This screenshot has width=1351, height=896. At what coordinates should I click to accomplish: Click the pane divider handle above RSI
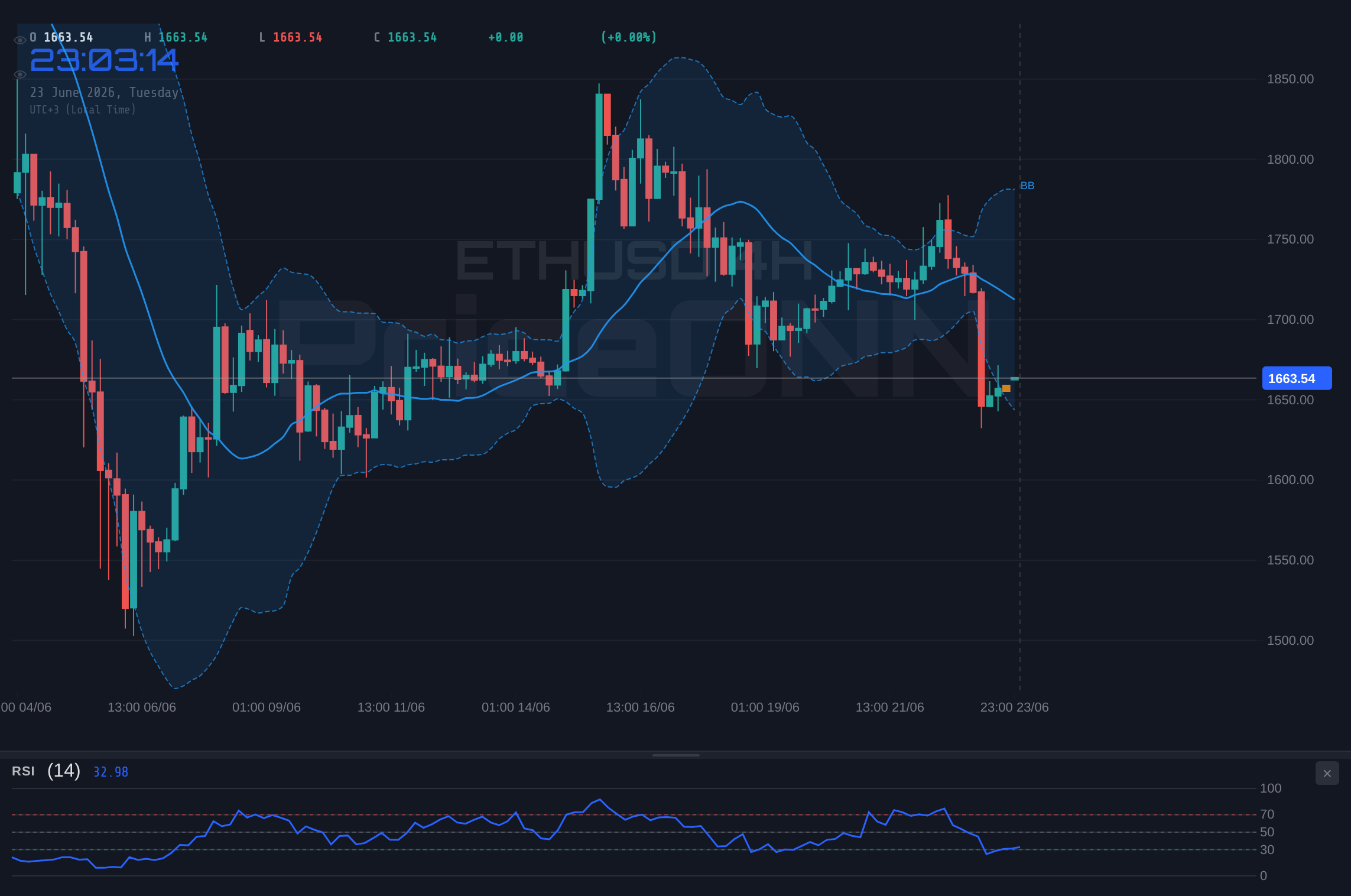(x=675, y=755)
